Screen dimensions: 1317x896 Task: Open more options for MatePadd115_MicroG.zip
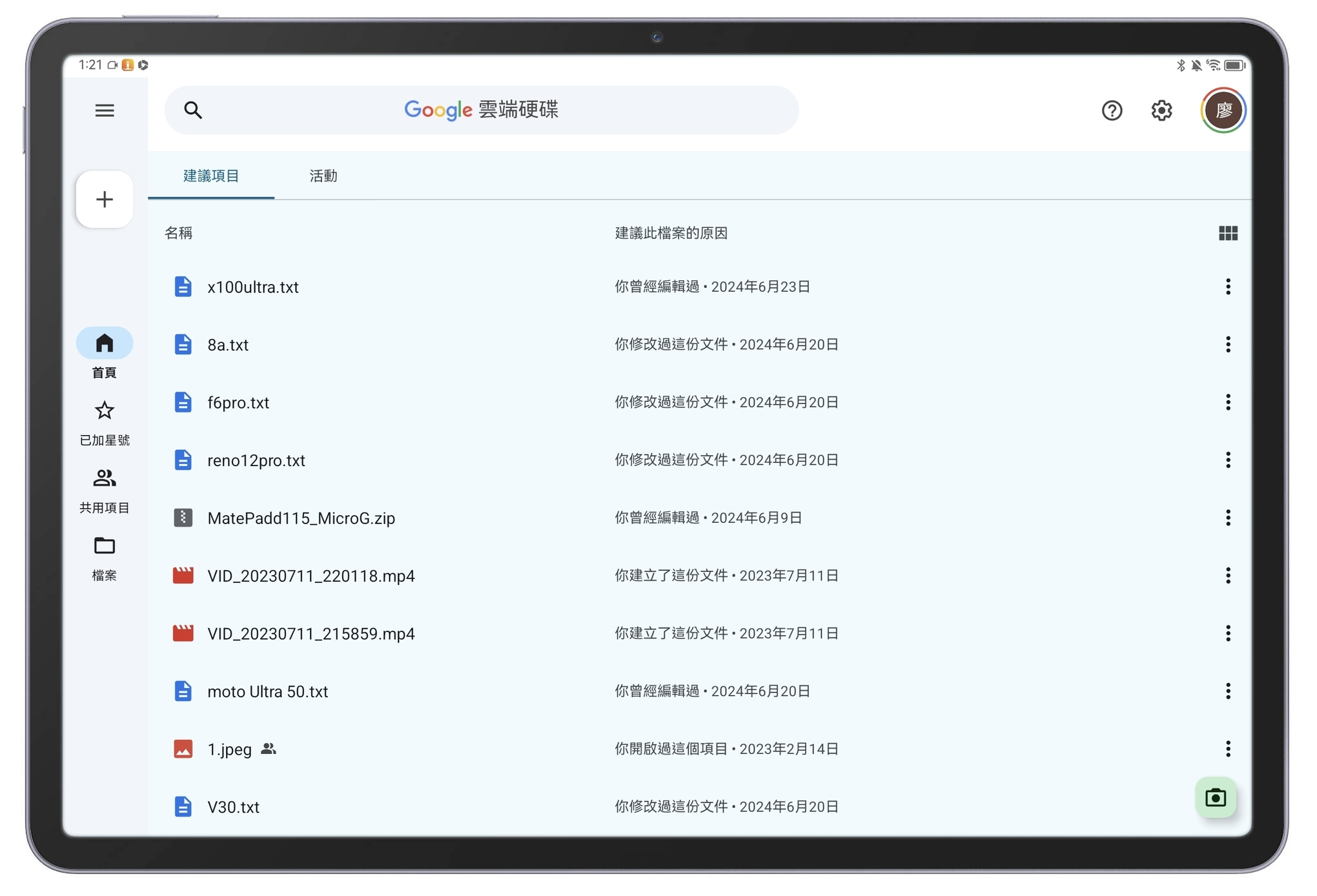coord(1227,518)
